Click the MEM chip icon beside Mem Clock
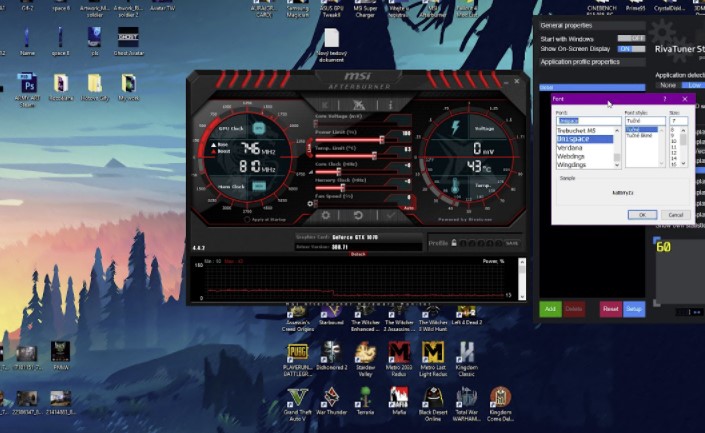This screenshot has width=705, height=433. (x=259, y=186)
